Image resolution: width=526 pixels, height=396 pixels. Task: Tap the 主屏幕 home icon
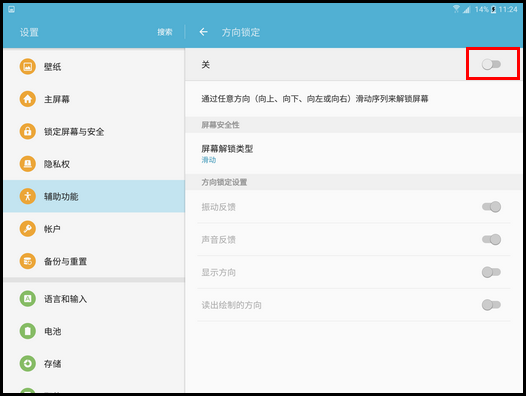coord(28,99)
